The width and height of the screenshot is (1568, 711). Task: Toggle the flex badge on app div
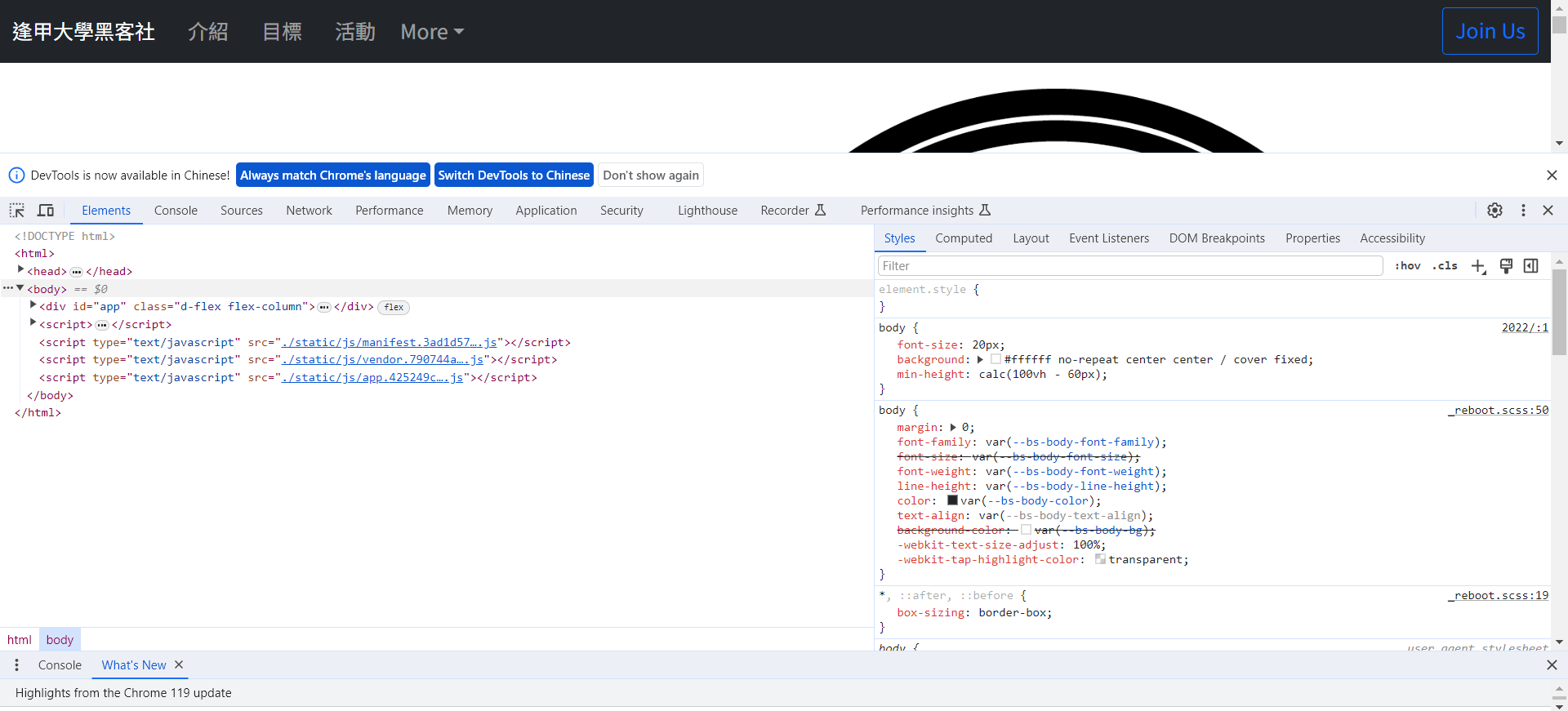click(x=394, y=308)
